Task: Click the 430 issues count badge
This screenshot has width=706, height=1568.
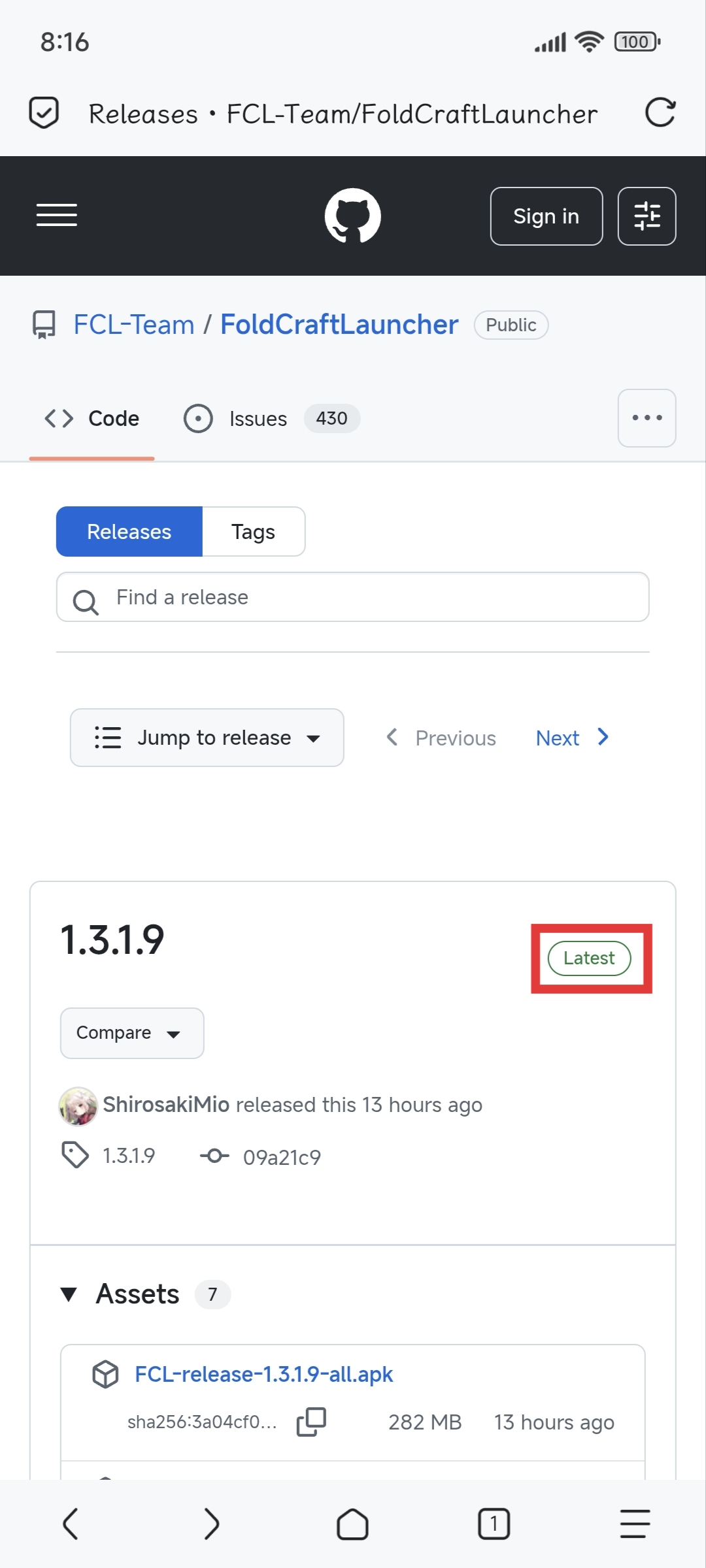Action: (x=332, y=418)
